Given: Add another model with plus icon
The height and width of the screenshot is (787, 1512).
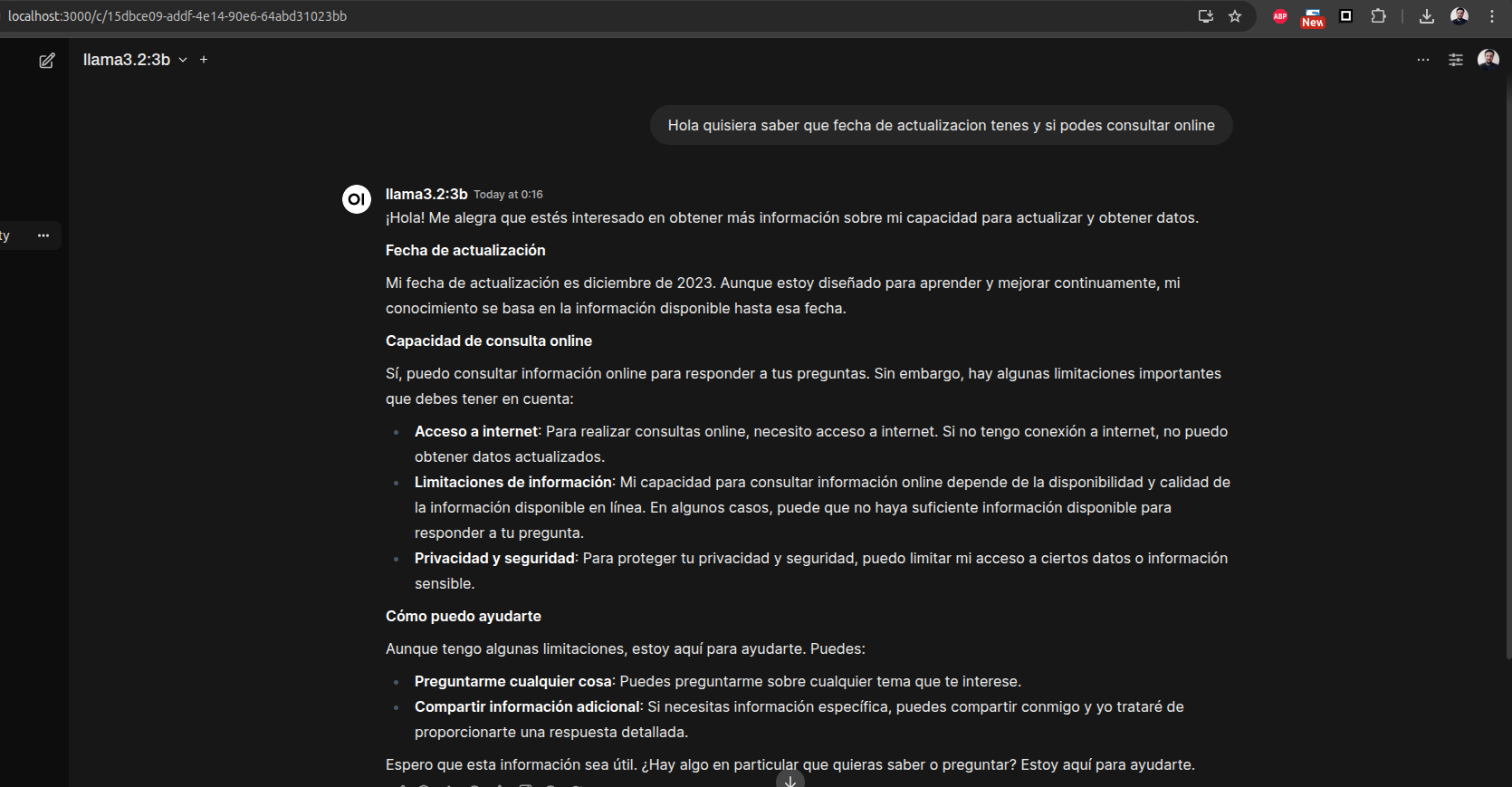Looking at the screenshot, I should (204, 60).
